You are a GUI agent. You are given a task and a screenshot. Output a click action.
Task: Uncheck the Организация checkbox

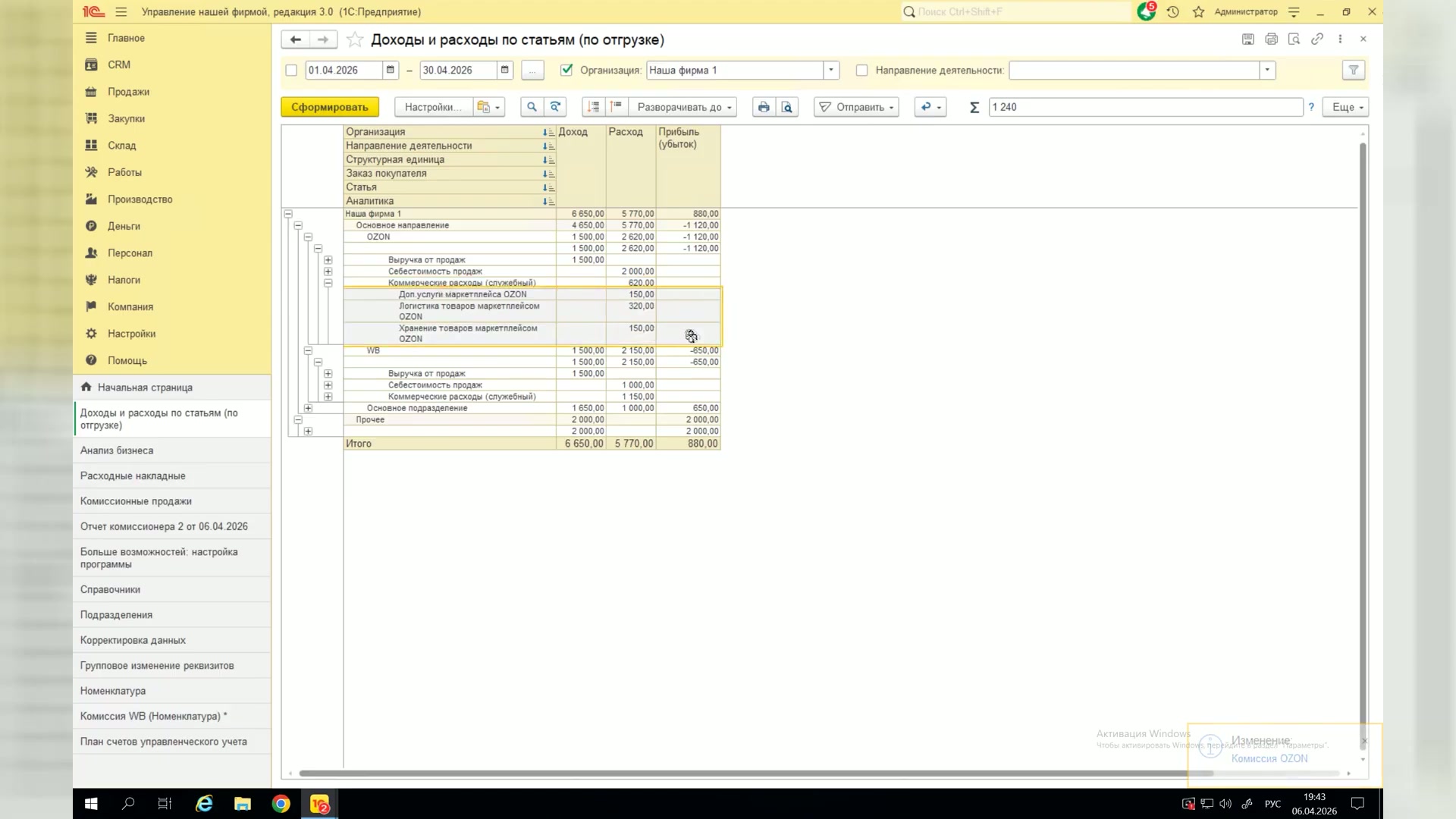coord(566,70)
